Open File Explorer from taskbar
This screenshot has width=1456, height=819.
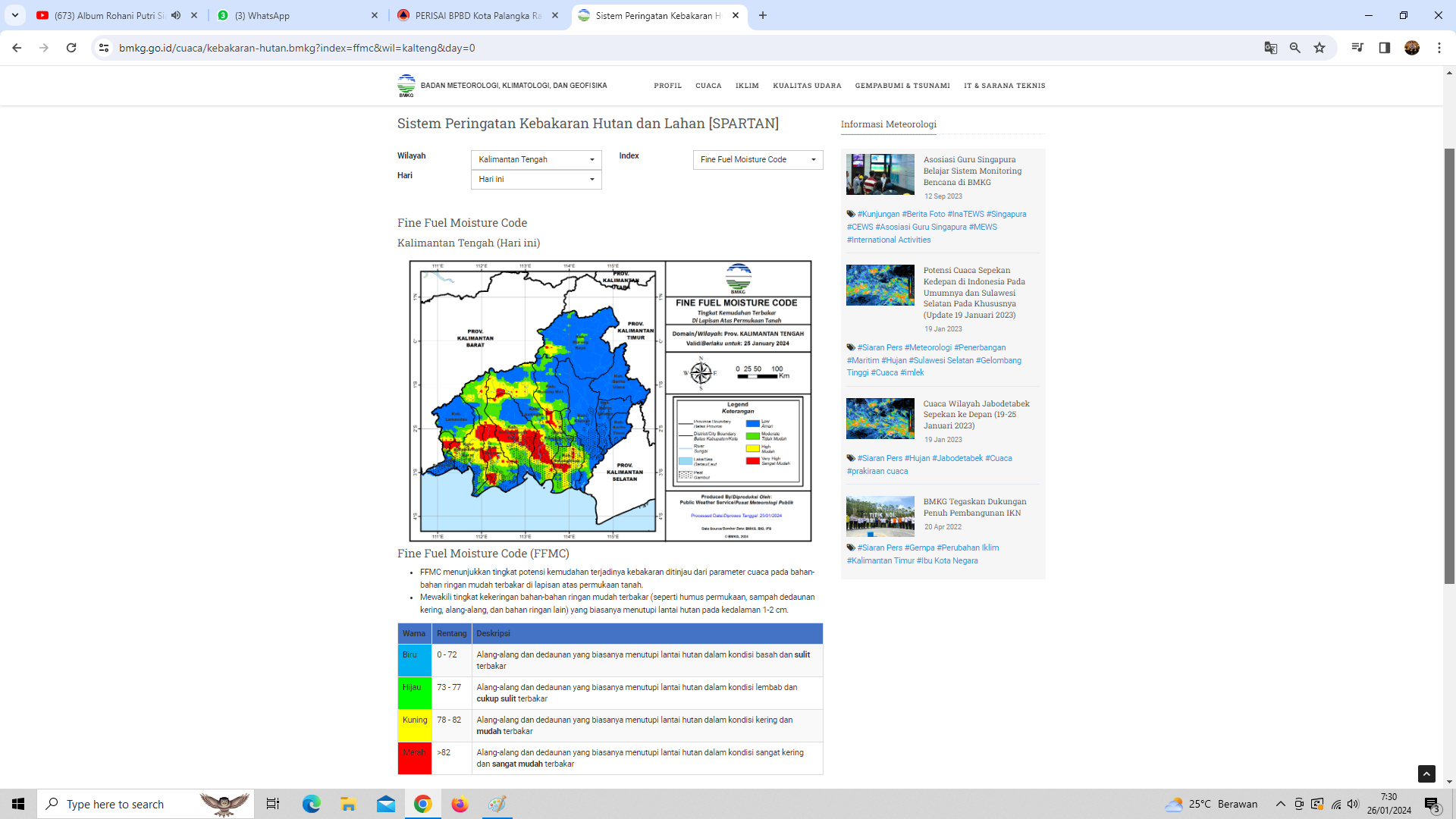tap(348, 804)
